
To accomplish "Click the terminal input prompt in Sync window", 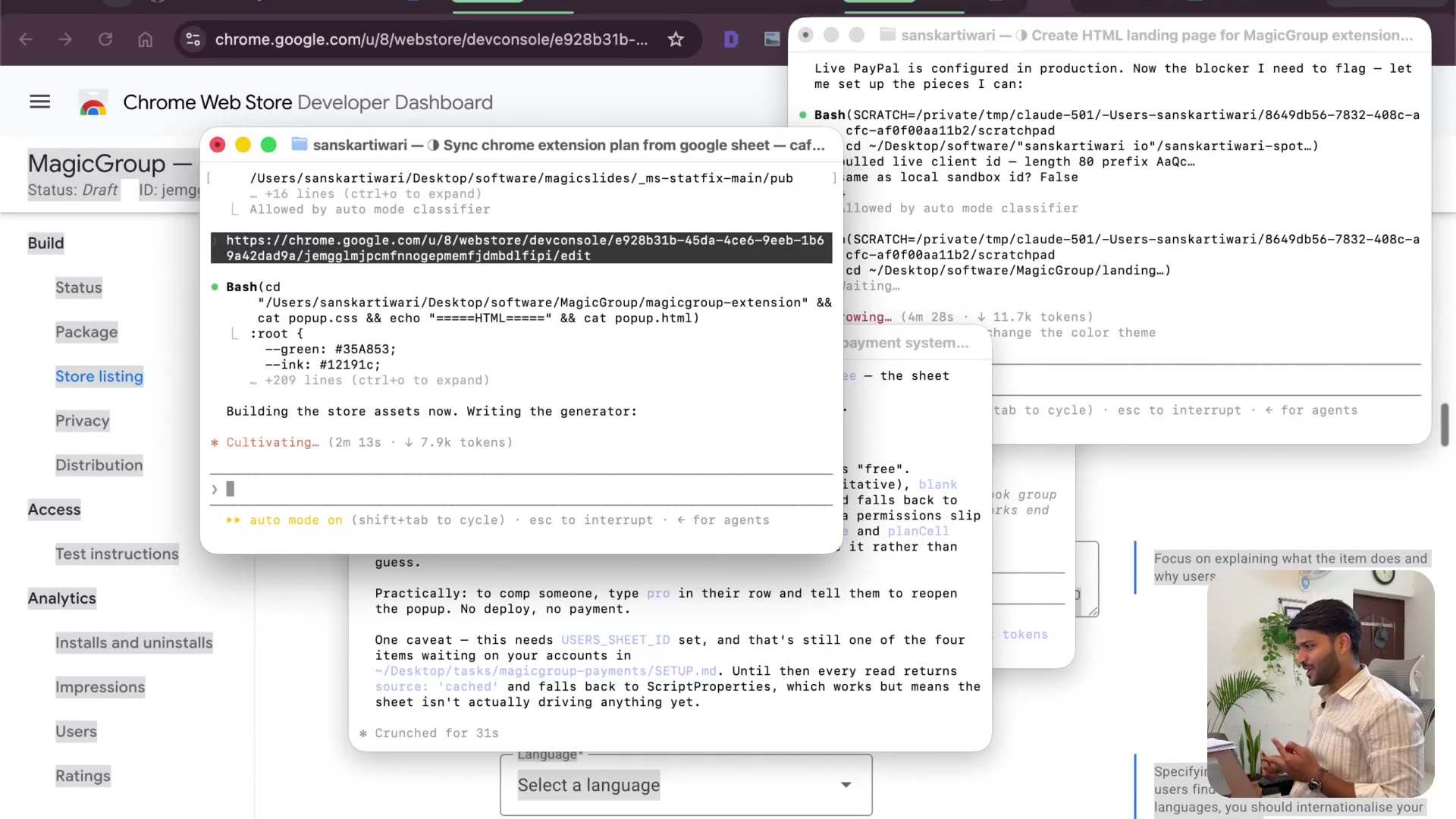I will (x=522, y=489).
